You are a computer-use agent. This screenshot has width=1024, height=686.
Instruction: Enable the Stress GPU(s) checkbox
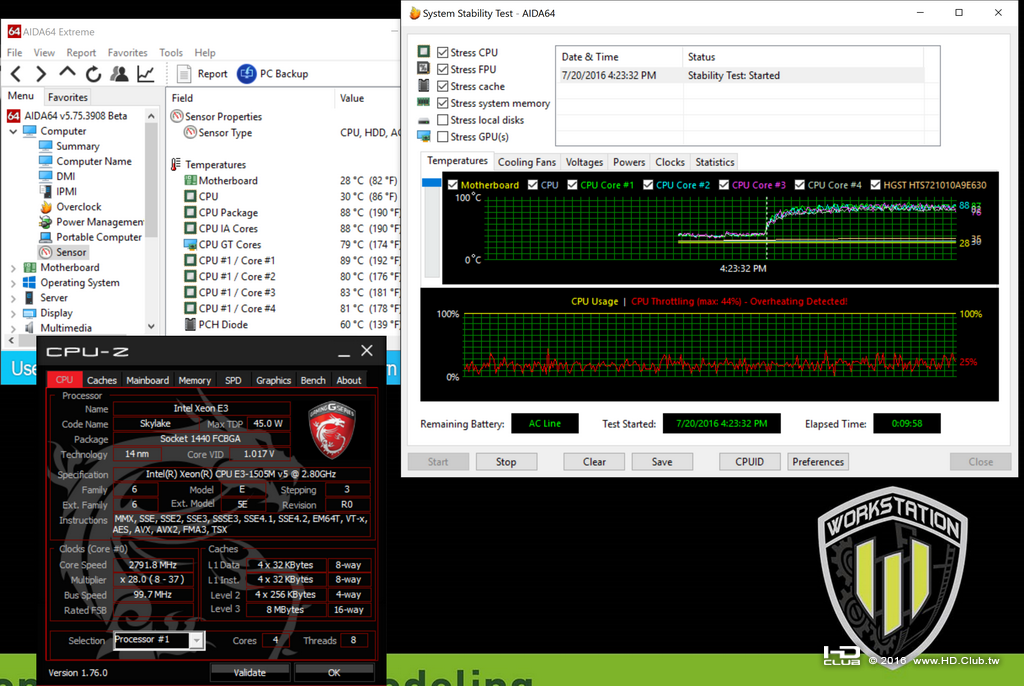point(443,137)
